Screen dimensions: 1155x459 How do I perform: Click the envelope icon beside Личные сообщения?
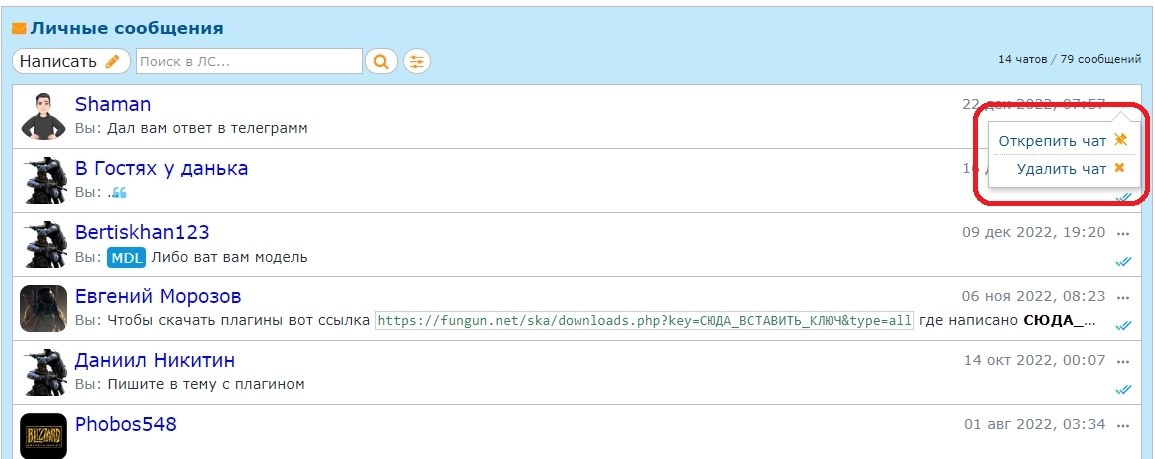click(19, 29)
